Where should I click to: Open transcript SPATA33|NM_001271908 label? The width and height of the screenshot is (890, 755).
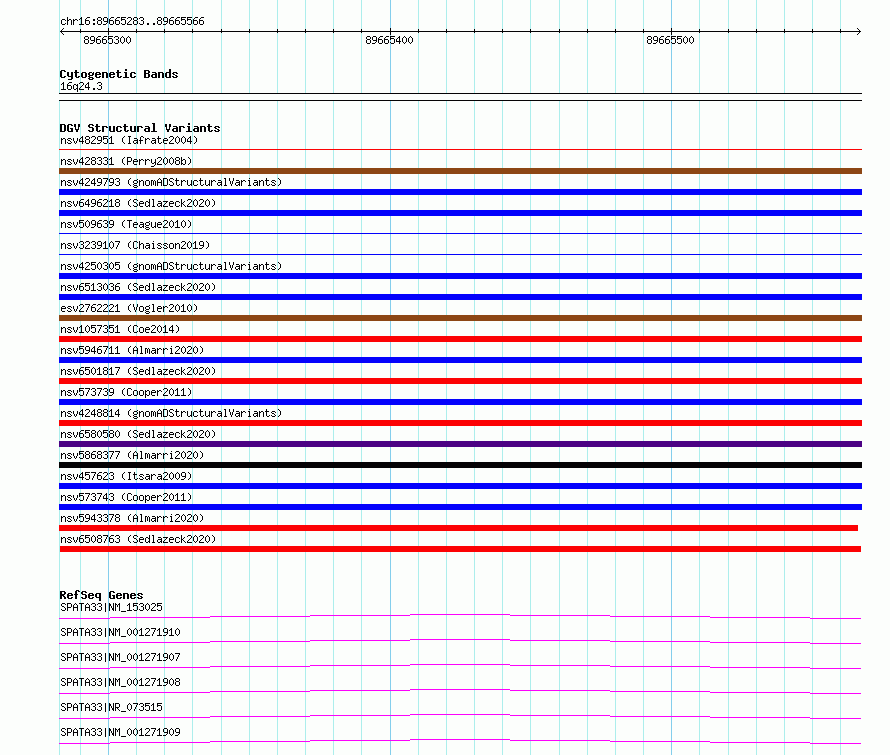click(120, 682)
